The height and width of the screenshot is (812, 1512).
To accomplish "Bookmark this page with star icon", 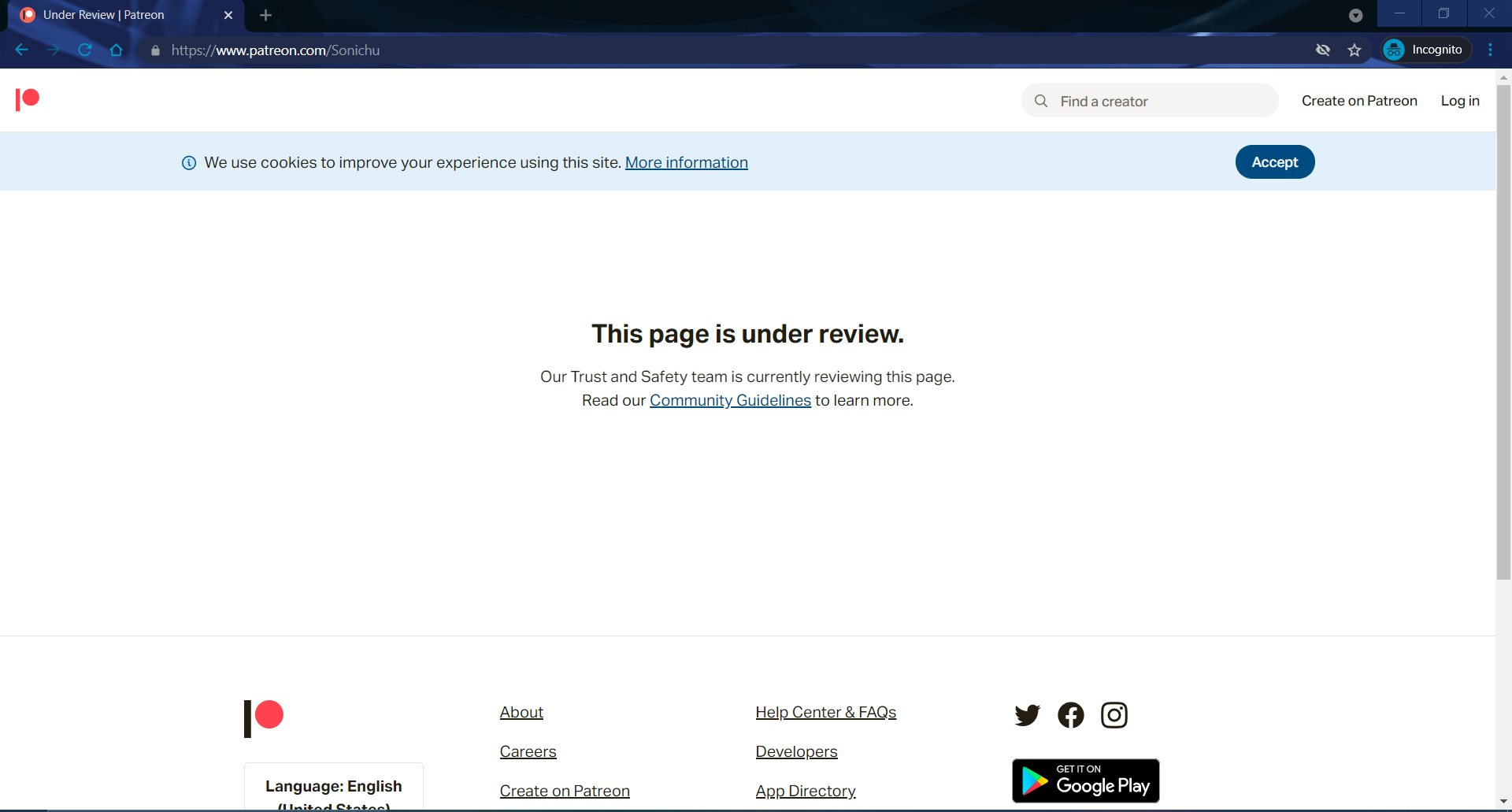I will 1354,50.
